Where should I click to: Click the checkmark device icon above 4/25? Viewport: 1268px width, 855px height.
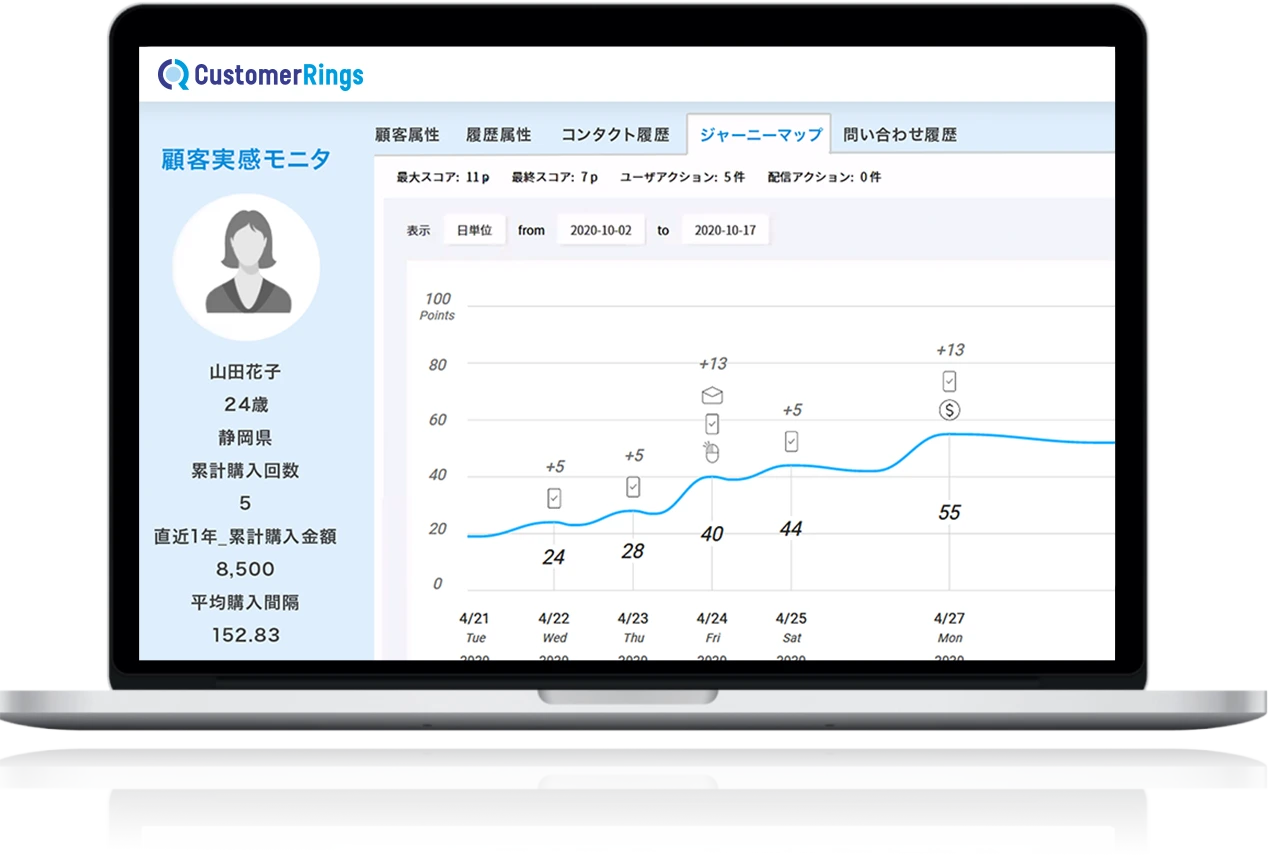(791, 440)
